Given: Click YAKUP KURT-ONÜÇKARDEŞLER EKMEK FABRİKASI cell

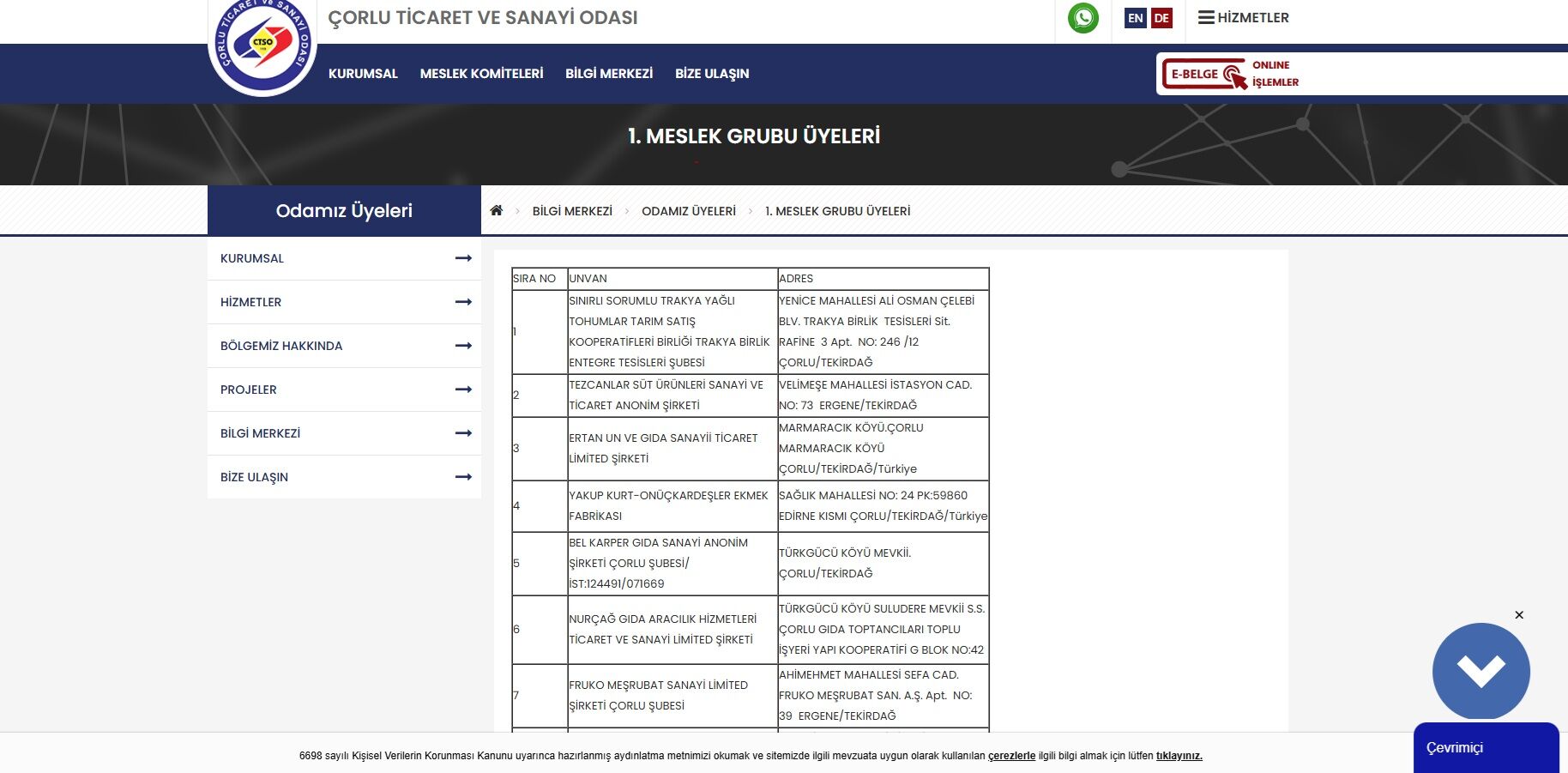Looking at the screenshot, I should coord(672,506).
